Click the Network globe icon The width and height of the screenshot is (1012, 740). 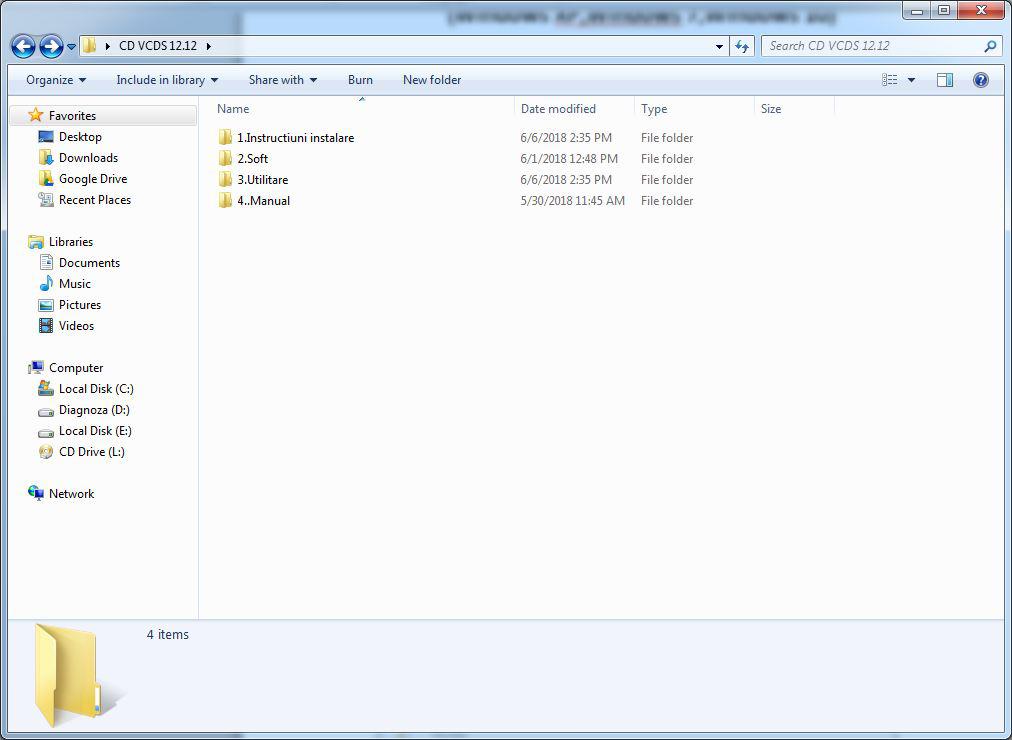tap(35, 494)
